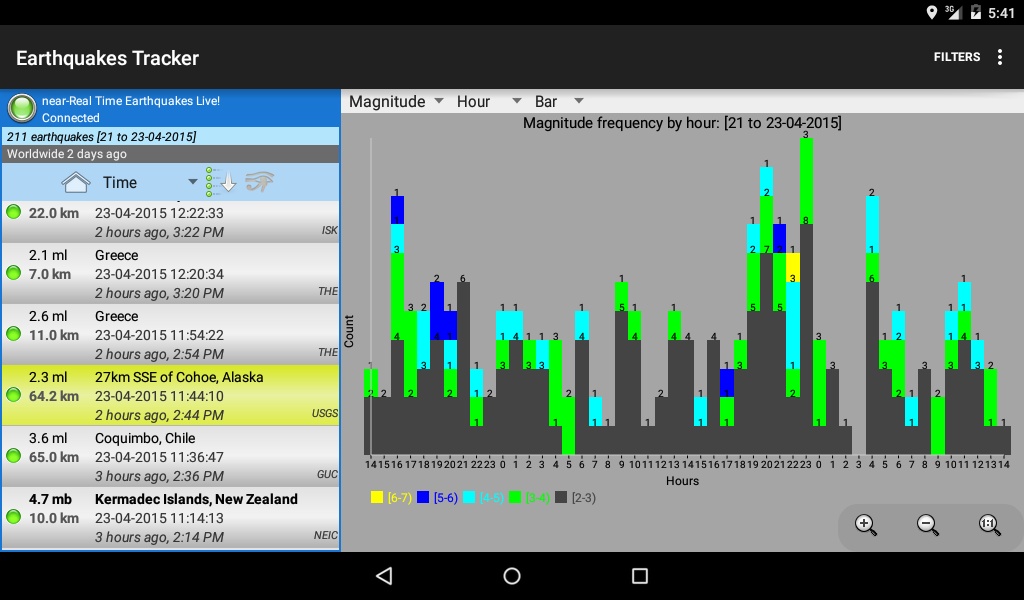Viewport: 1024px width, 600px height.
Task: Tap the yellow [6-7) legend swatch
Action: (x=377, y=497)
